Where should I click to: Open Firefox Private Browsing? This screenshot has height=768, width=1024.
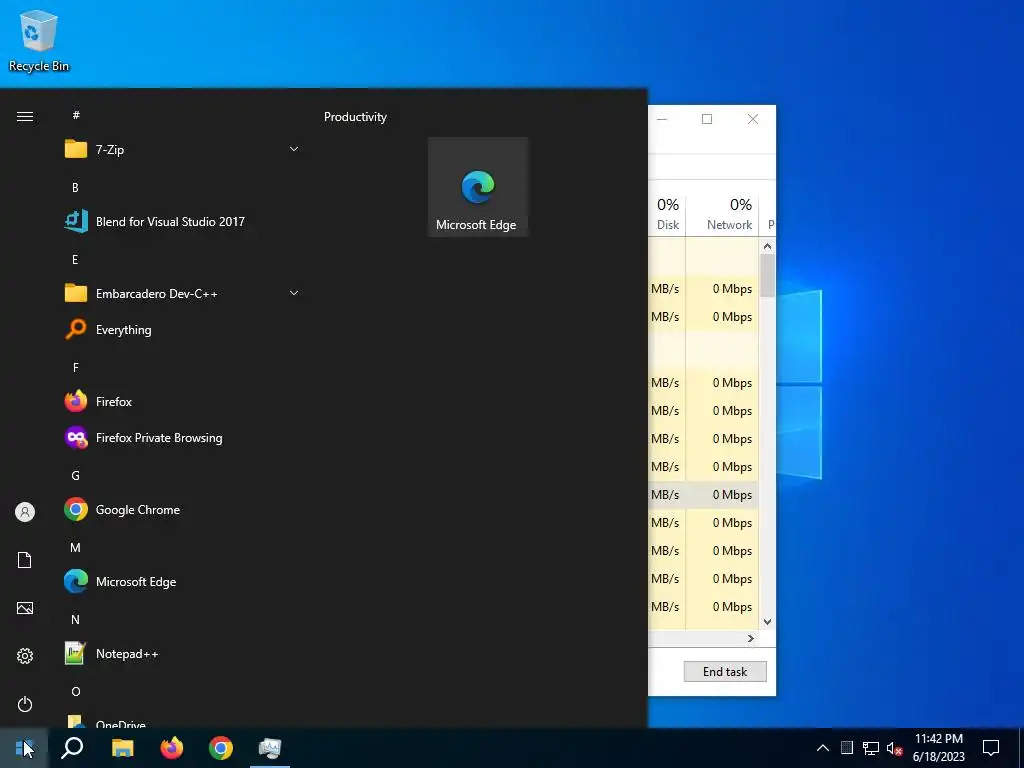tap(182, 438)
